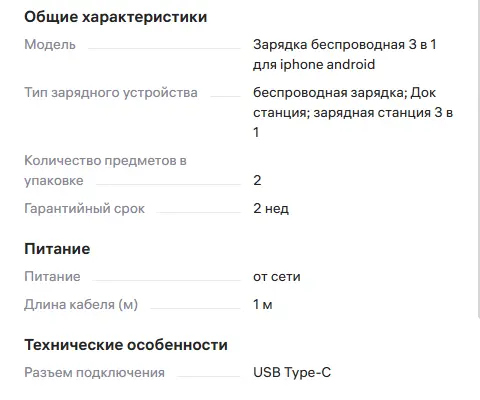This screenshot has height=400, width=480.
Task: Click quantity value 2 for items in package
Action: [257, 180]
